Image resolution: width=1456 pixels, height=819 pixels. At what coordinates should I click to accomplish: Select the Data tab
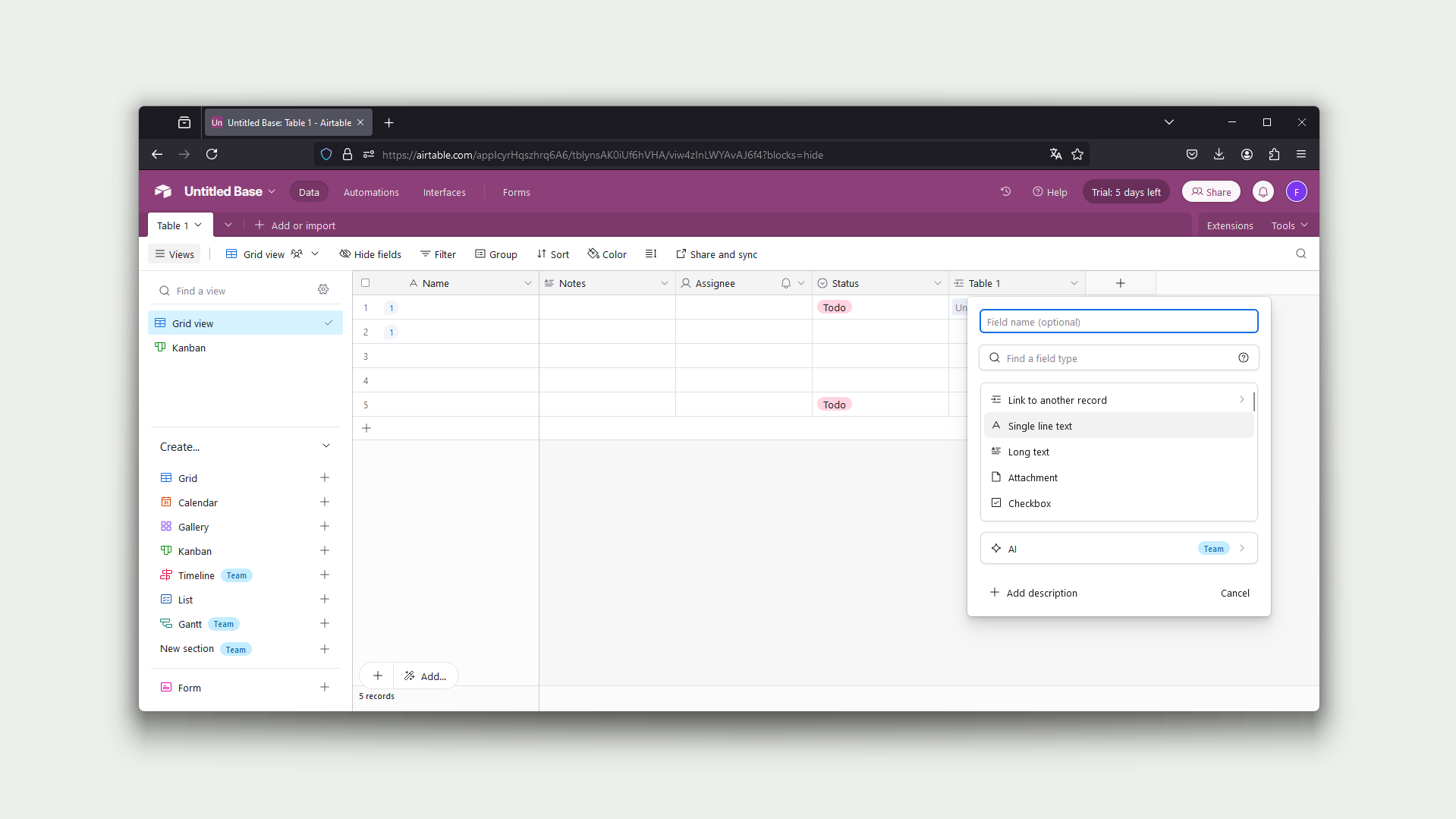click(309, 192)
